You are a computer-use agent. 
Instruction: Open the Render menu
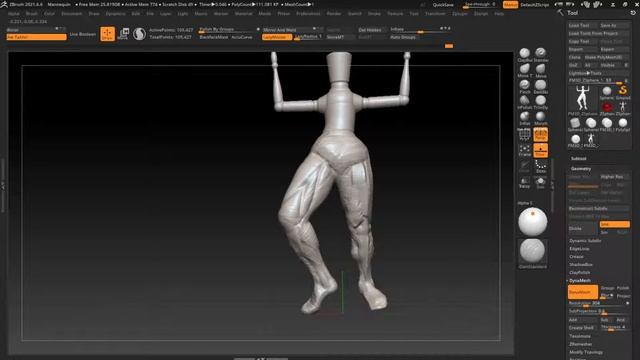click(x=334, y=13)
